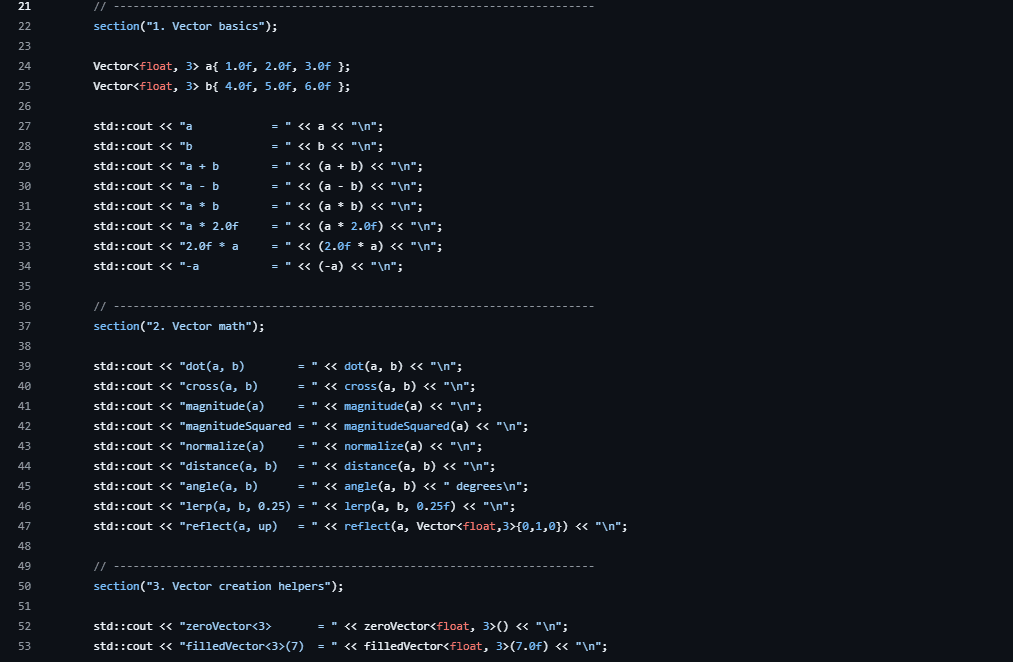This screenshot has height=662, width=1013.
Task: Click the comment divider on line 36
Action: (x=344, y=306)
